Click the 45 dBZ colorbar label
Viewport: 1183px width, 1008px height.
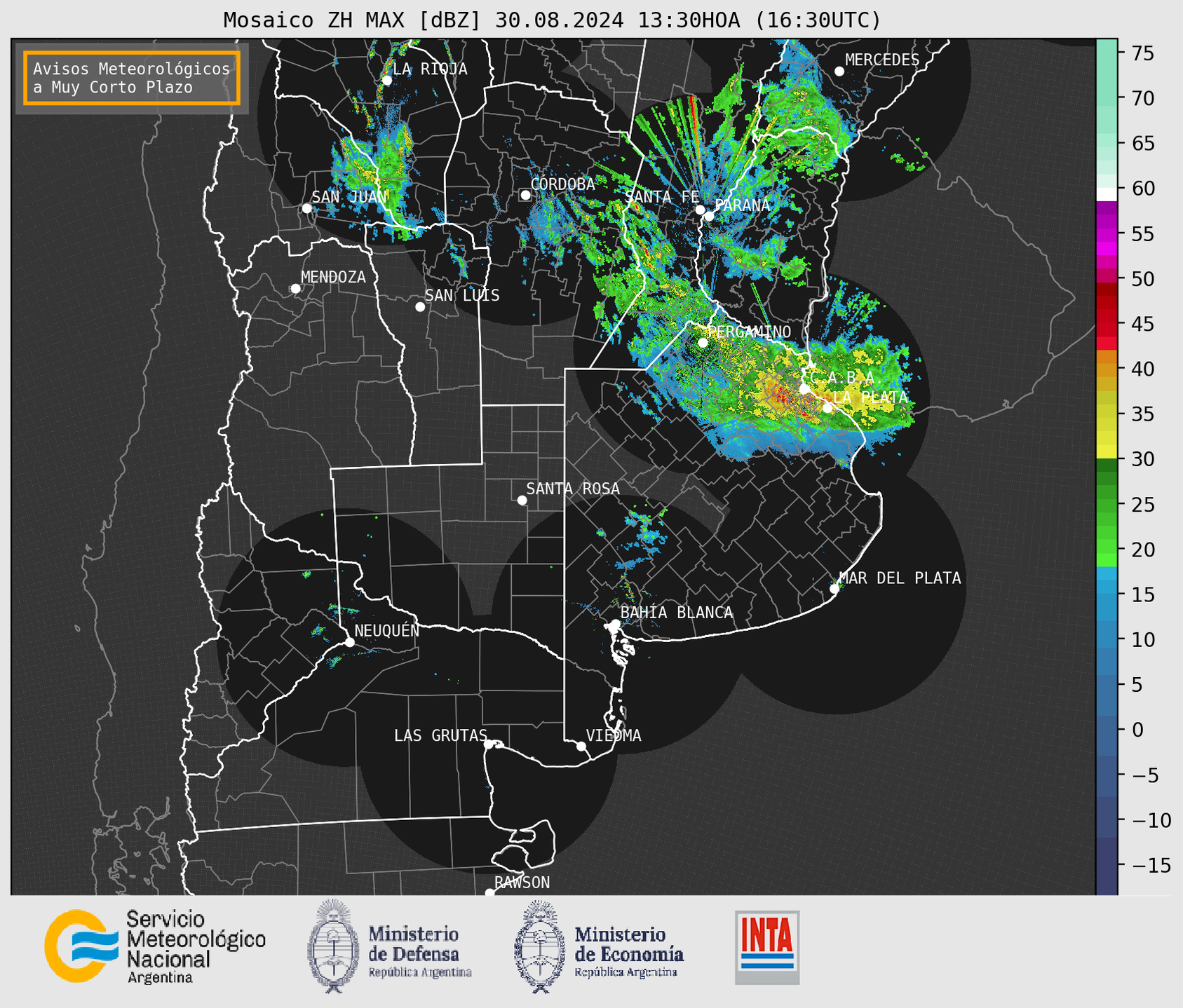(1143, 324)
